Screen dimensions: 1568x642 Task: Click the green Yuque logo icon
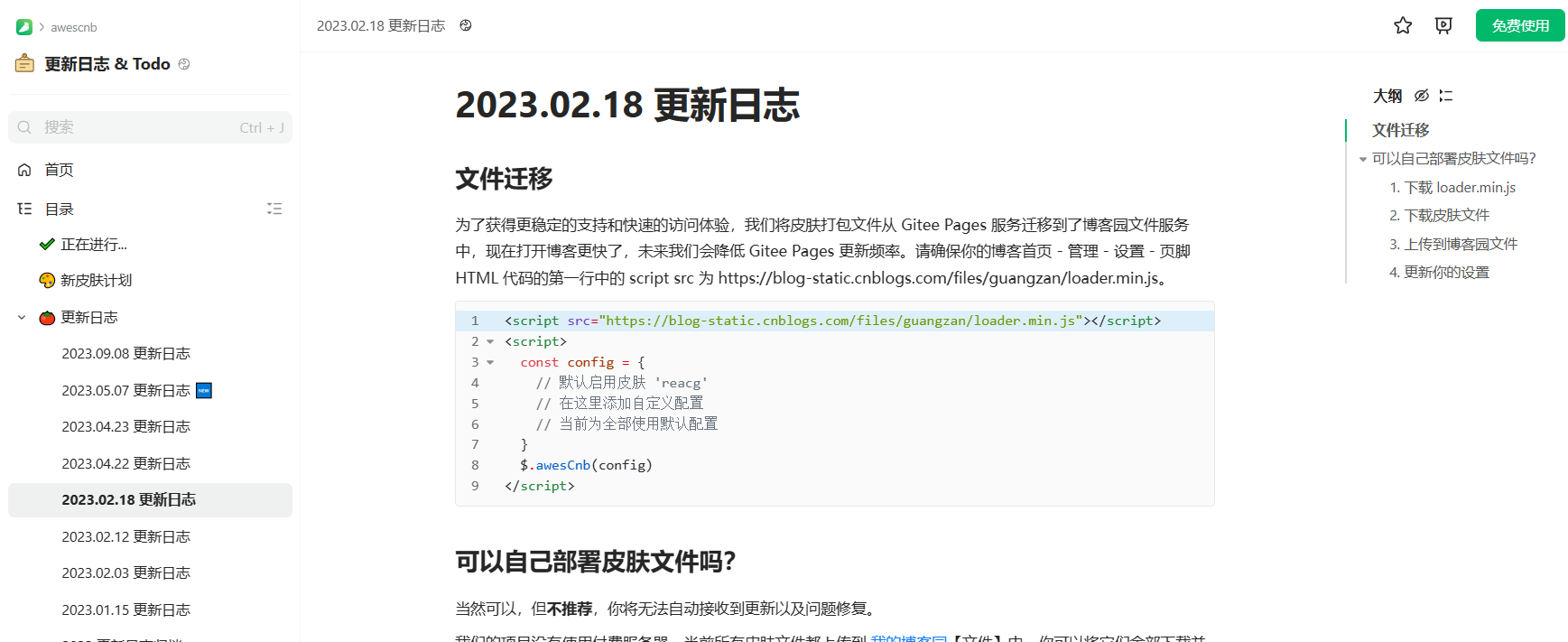[24, 27]
